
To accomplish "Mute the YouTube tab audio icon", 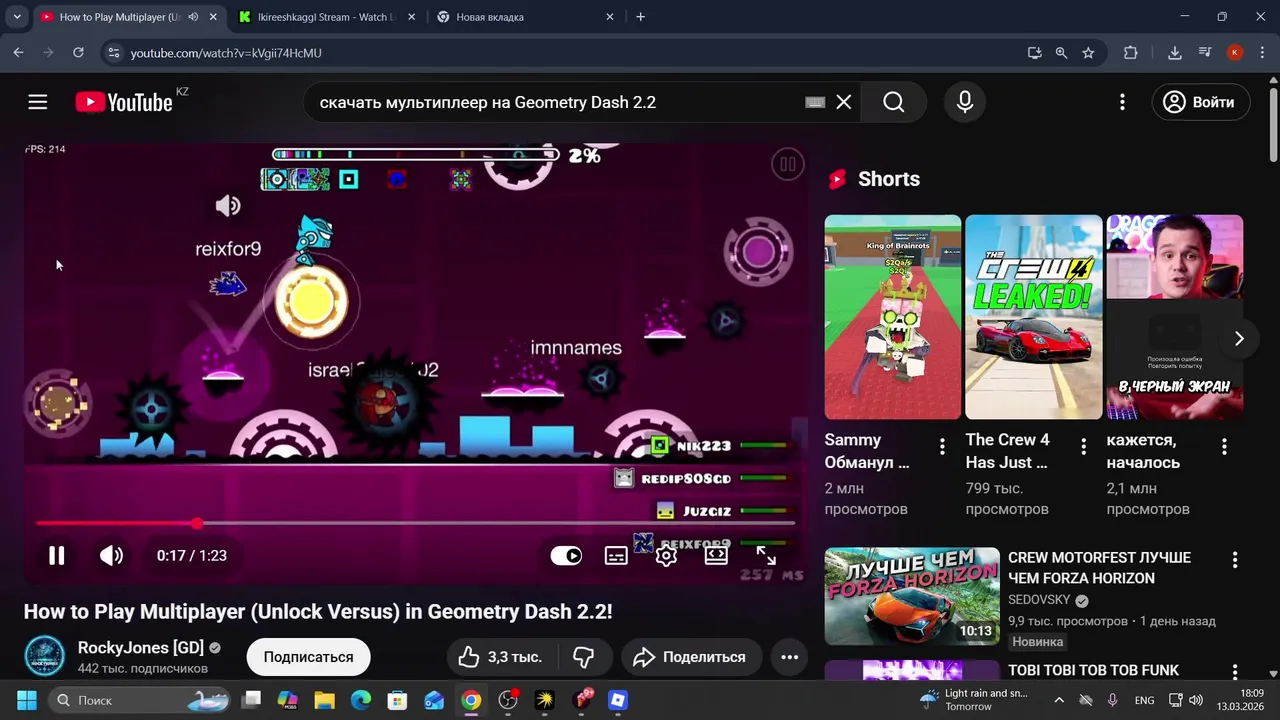I will click(193, 17).
